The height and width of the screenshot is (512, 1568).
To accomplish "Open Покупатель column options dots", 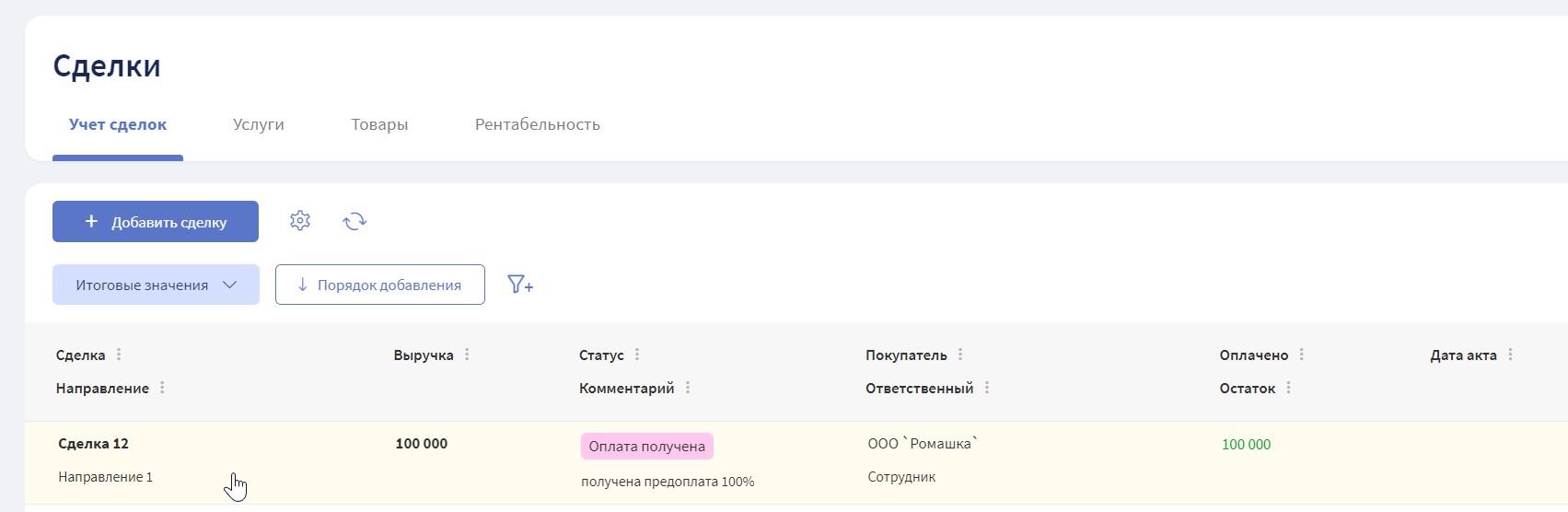I will click(960, 355).
